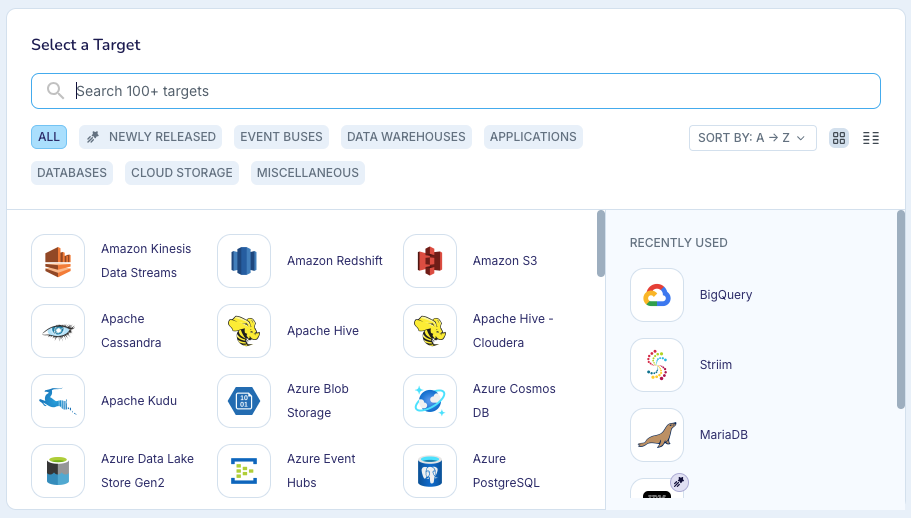The image size is (911, 518).
Task: Choose the Amazon Redshift target icon
Action: point(244,261)
